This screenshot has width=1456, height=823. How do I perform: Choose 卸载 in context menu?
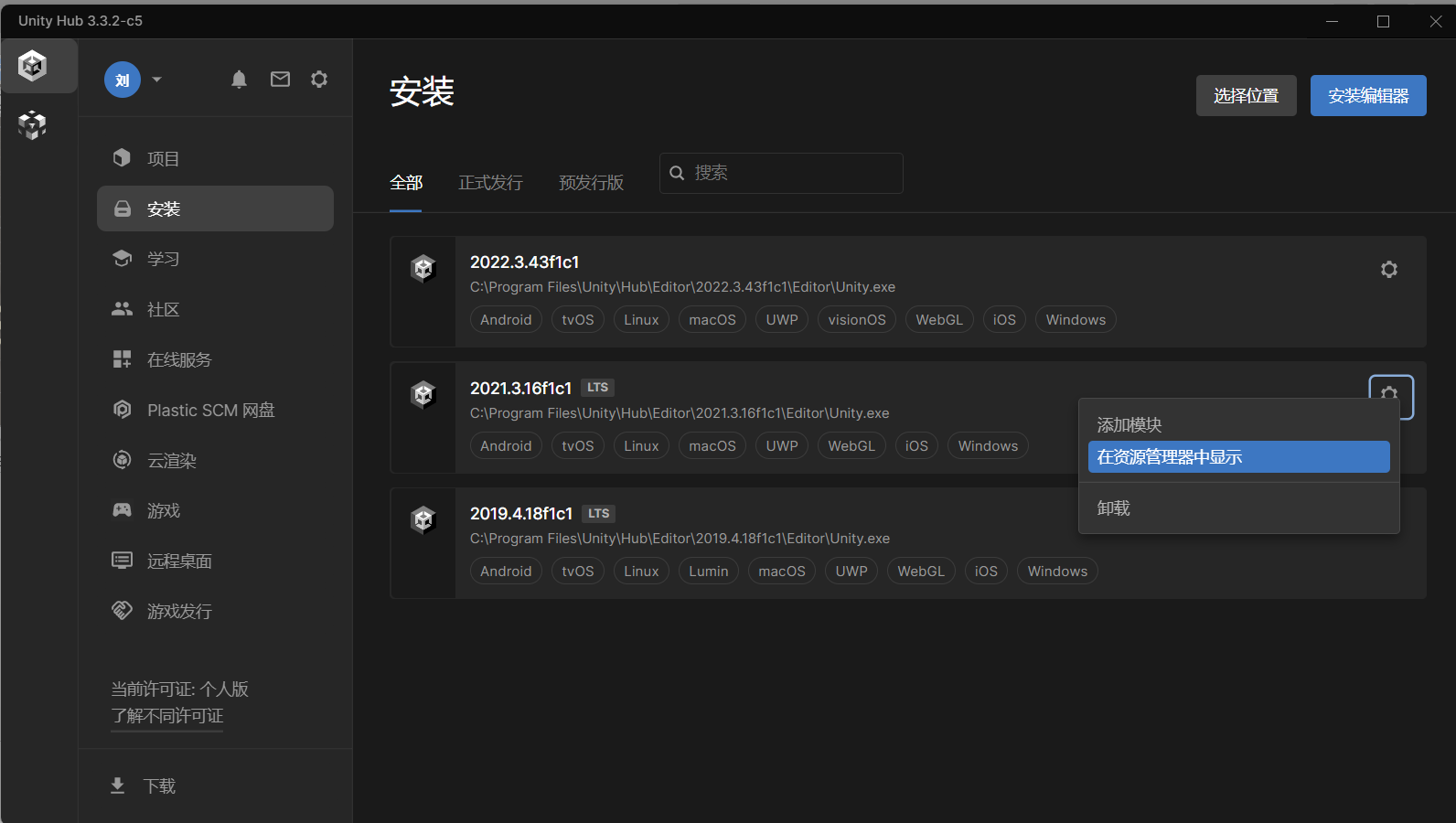(x=1239, y=508)
